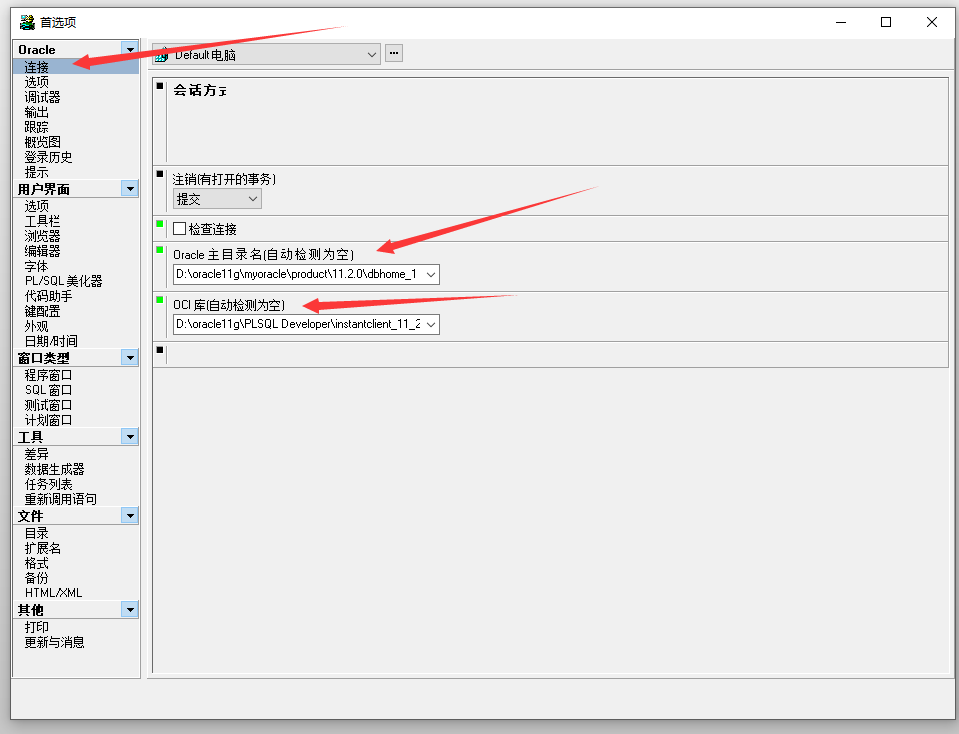Collapse the 其他 section arrow
This screenshot has height=734, width=959.
pos(130,609)
